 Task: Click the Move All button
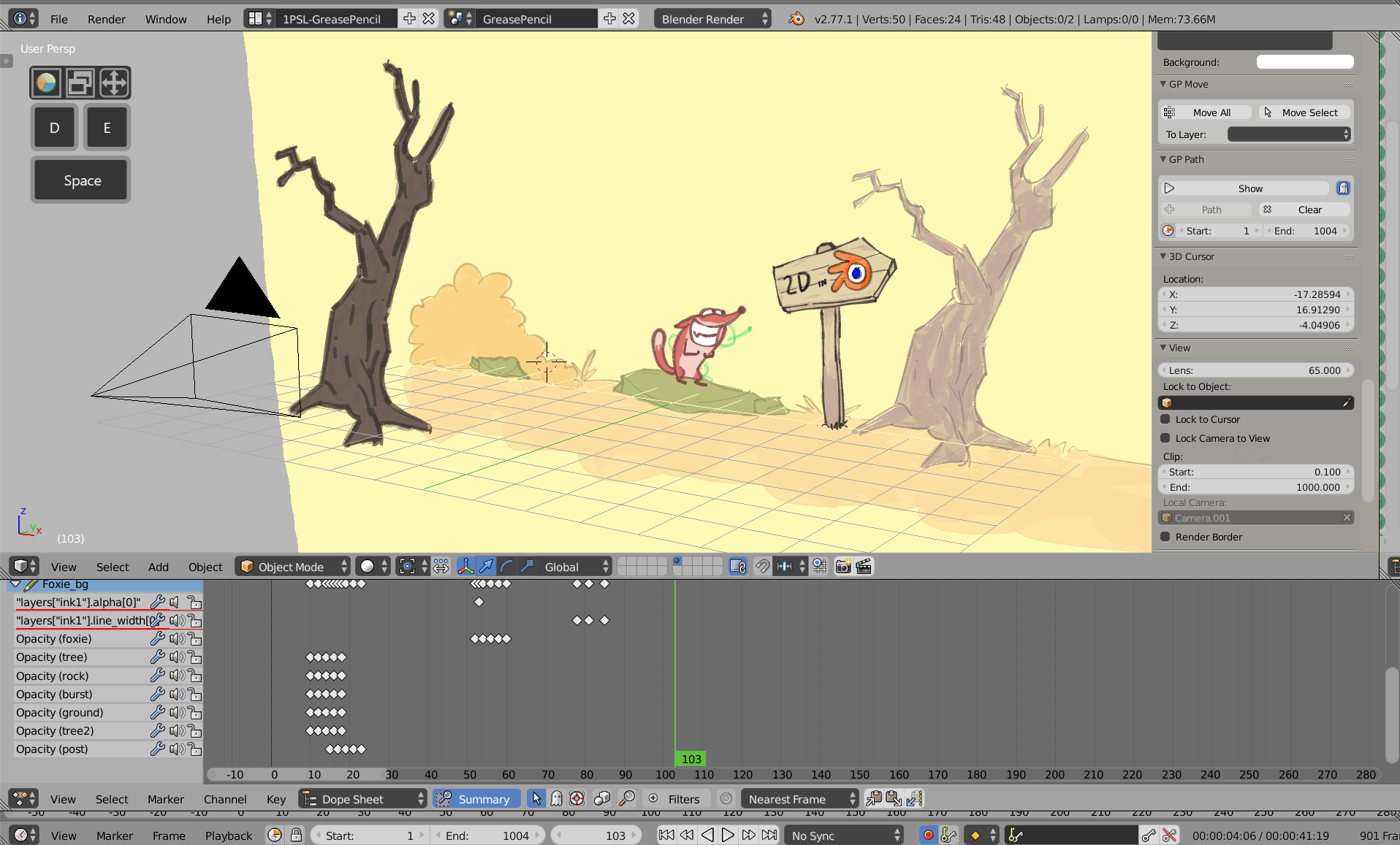click(x=1206, y=112)
